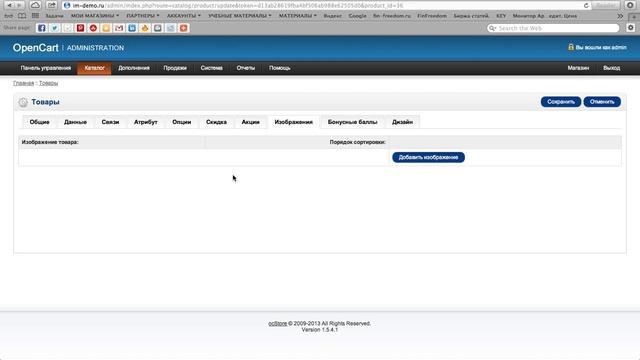Click the LinkedIn share icon
The width and height of the screenshot is (640, 360).
pyautogui.click(x=132, y=28)
